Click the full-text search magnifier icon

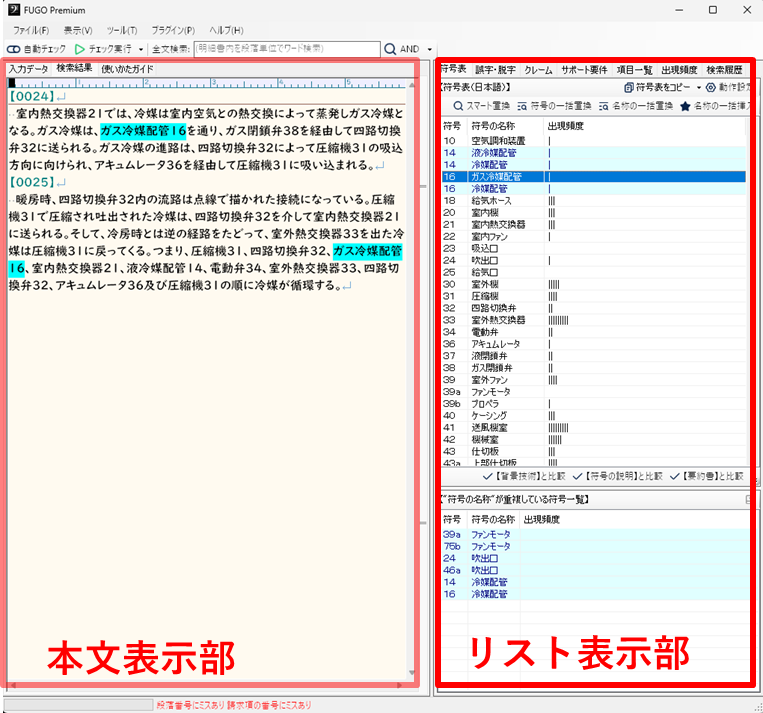[391, 49]
